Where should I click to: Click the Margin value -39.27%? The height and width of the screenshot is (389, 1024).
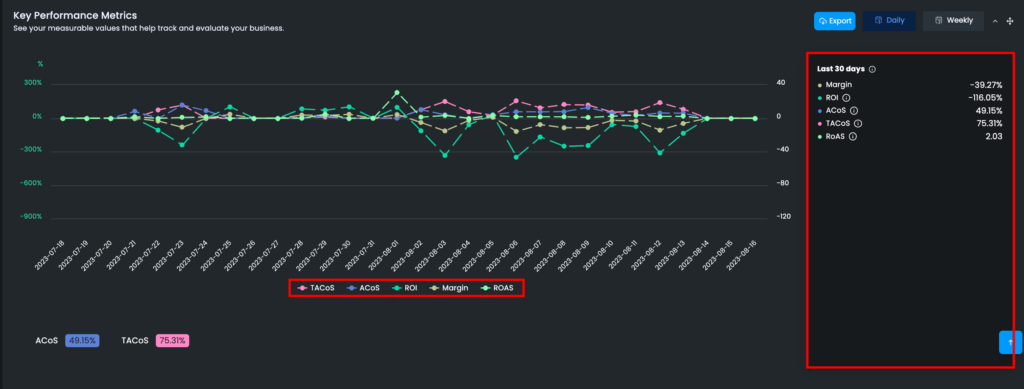tap(986, 85)
